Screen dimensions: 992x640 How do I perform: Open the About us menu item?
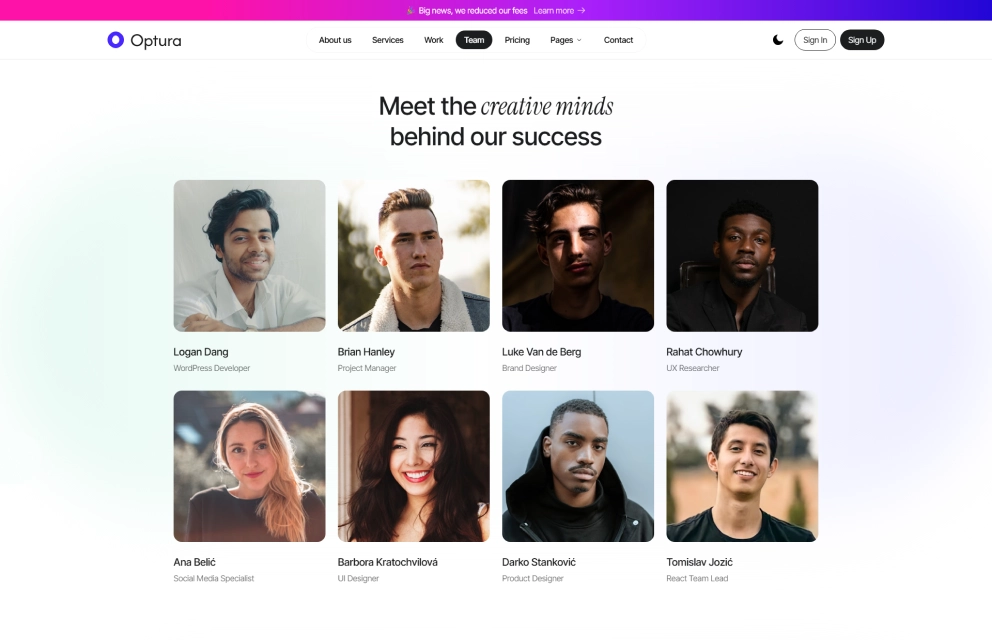click(x=335, y=40)
